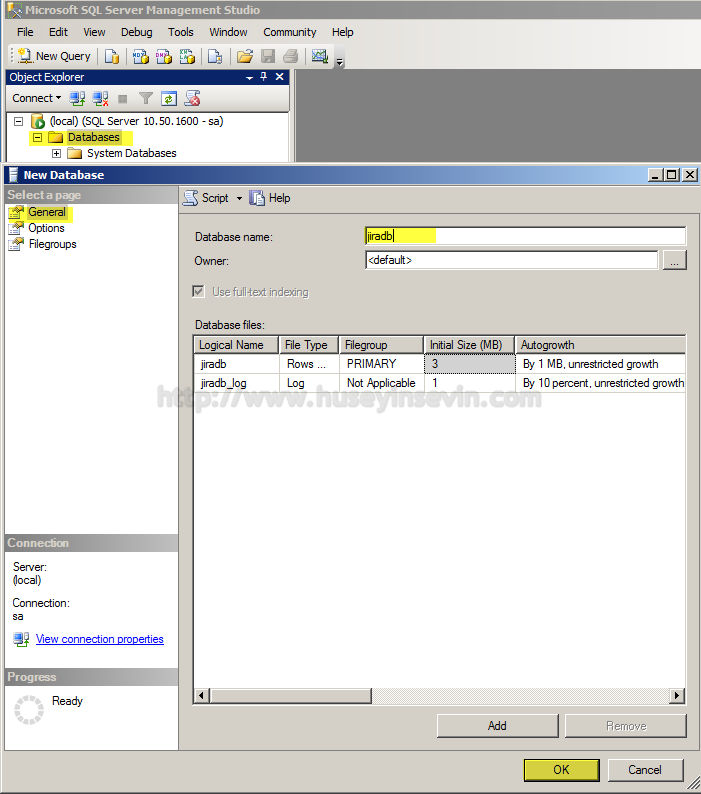Click Connect Object Explorer icon
This screenshot has width=701, height=794.
pyautogui.click(x=77, y=98)
